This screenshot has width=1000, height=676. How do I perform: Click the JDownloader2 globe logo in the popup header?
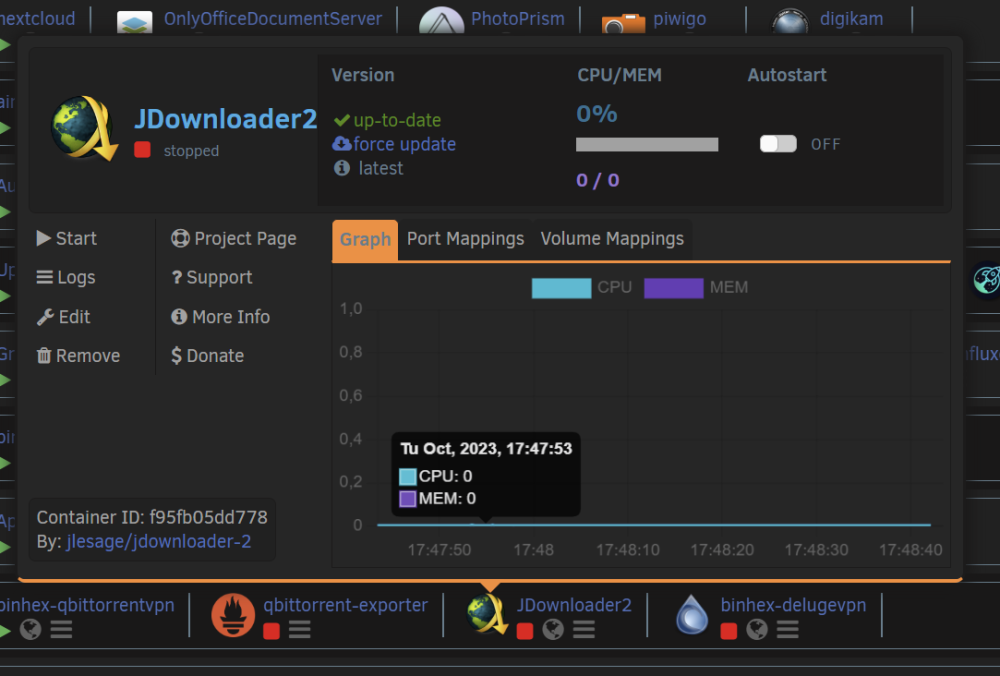[84, 128]
